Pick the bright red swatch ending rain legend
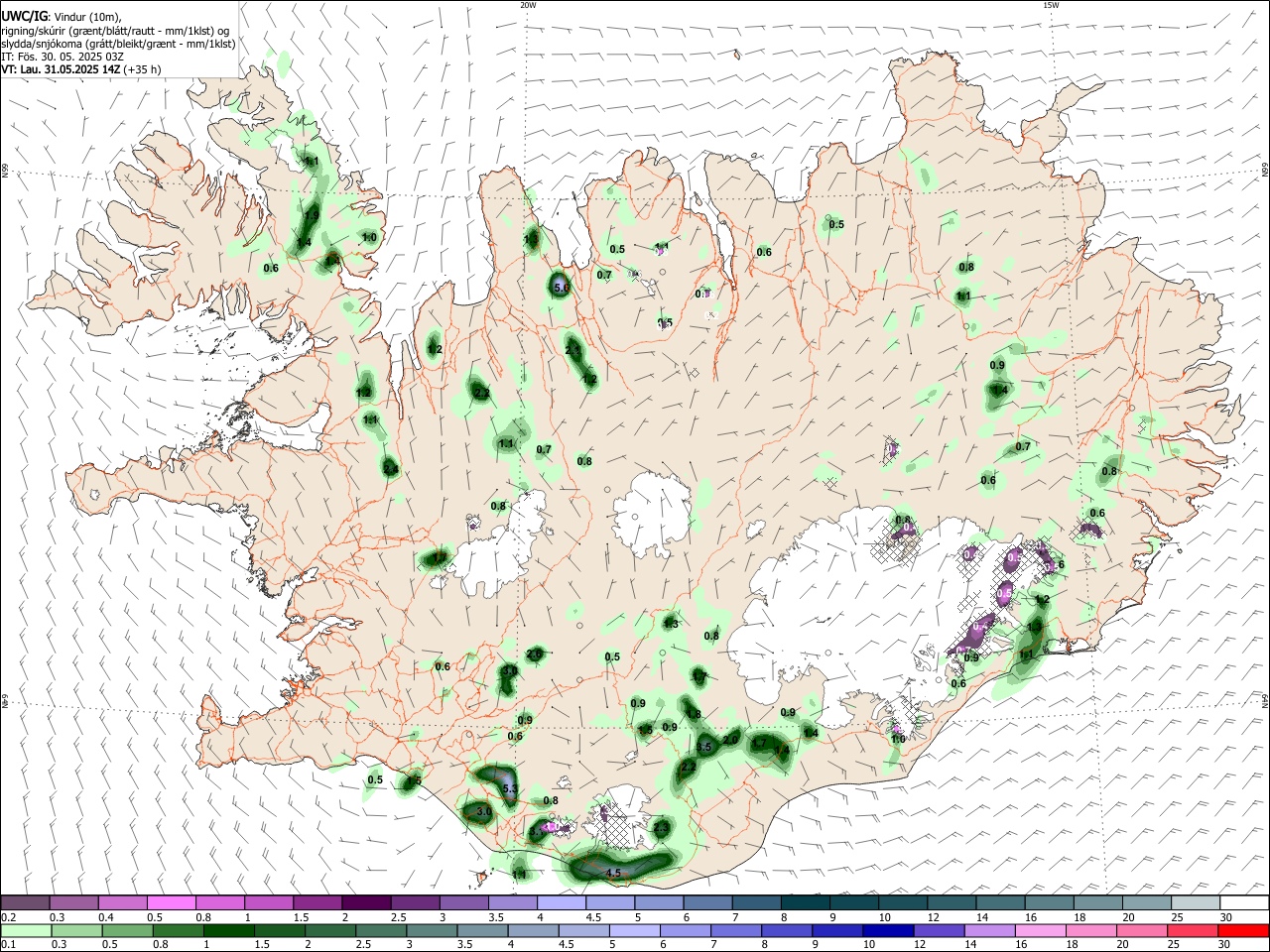 click(x=1244, y=930)
